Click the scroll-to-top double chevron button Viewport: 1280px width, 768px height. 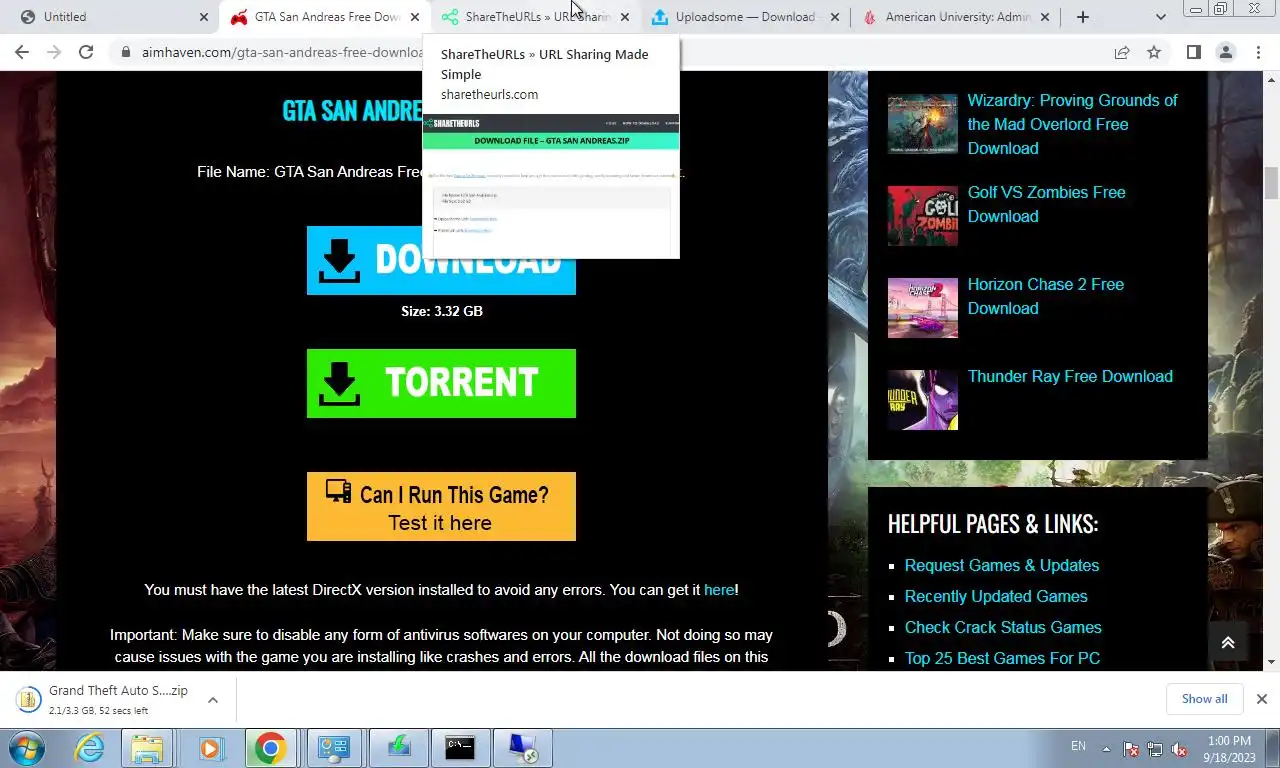pyautogui.click(x=1228, y=642)
